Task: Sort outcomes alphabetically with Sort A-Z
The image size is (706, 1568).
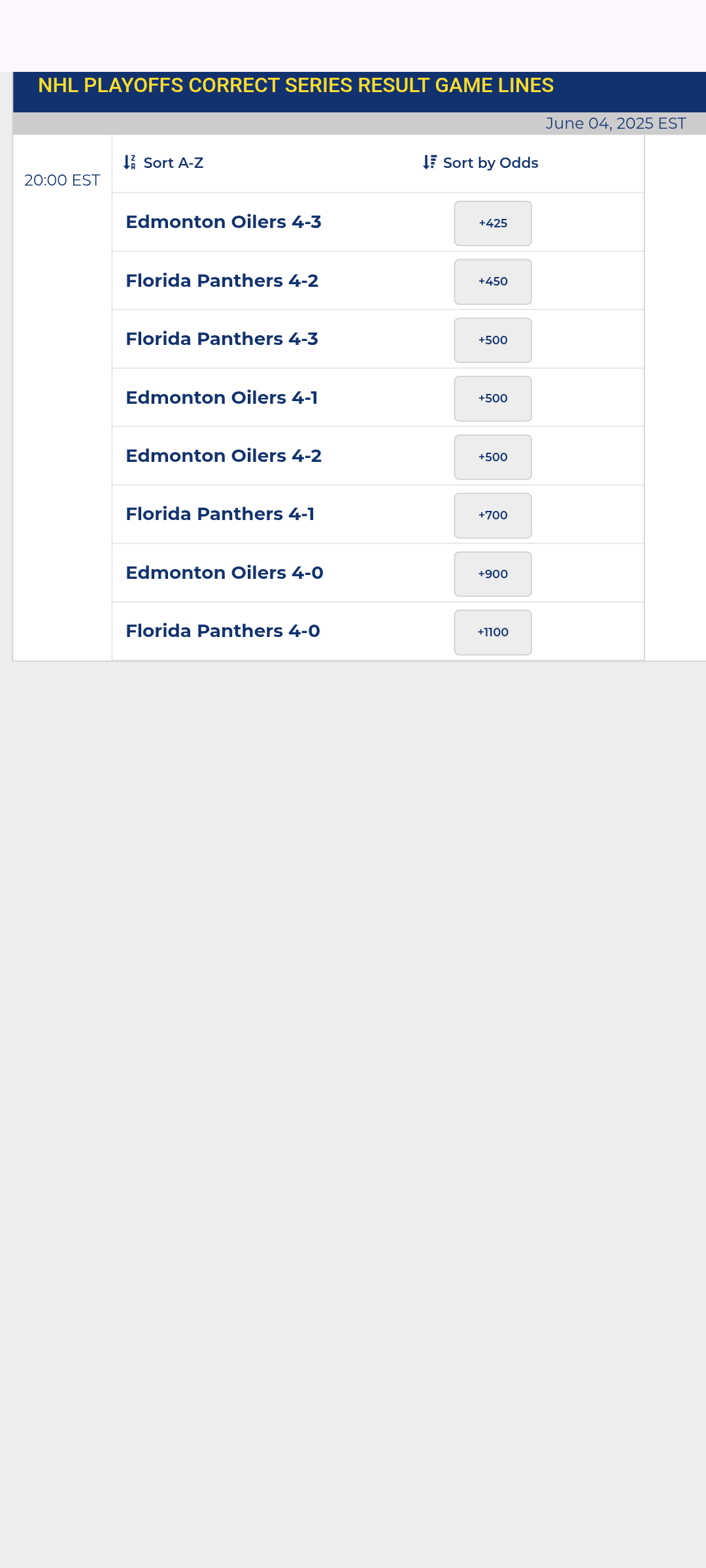Action: coord(173,163)
